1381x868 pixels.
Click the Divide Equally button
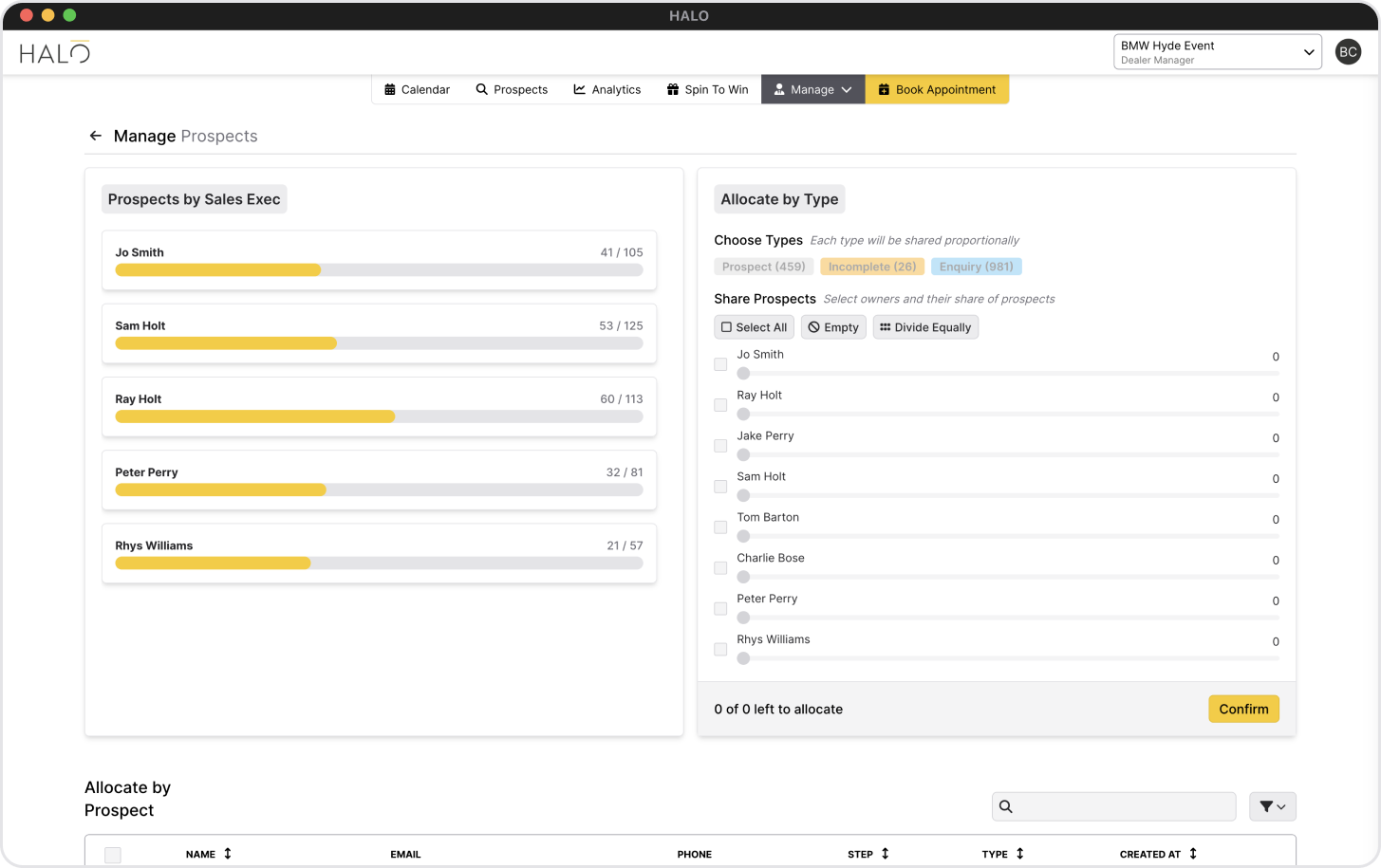click(925, 327)
